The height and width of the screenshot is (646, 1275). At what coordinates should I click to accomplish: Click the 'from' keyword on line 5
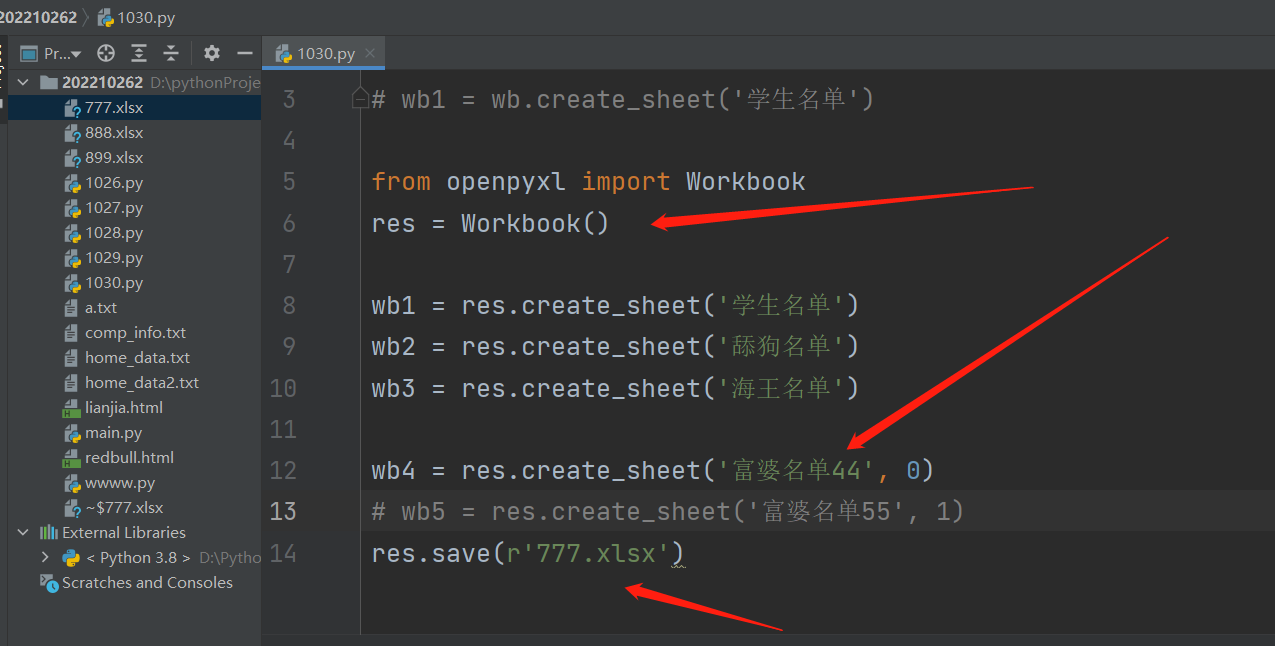(x=401, y=182)
